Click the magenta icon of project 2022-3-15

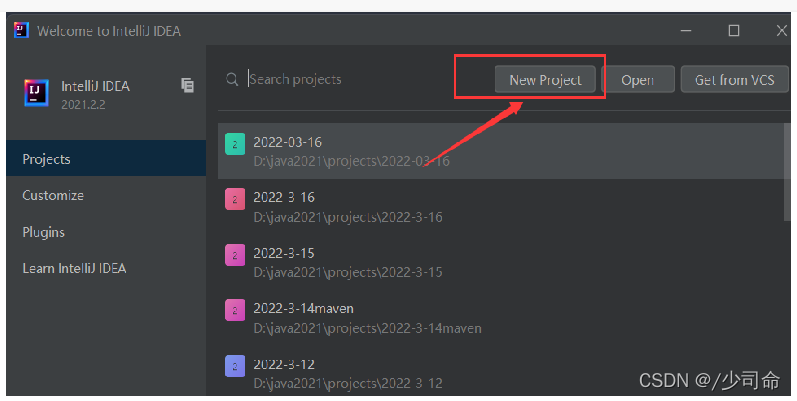[x=235, y=255]
